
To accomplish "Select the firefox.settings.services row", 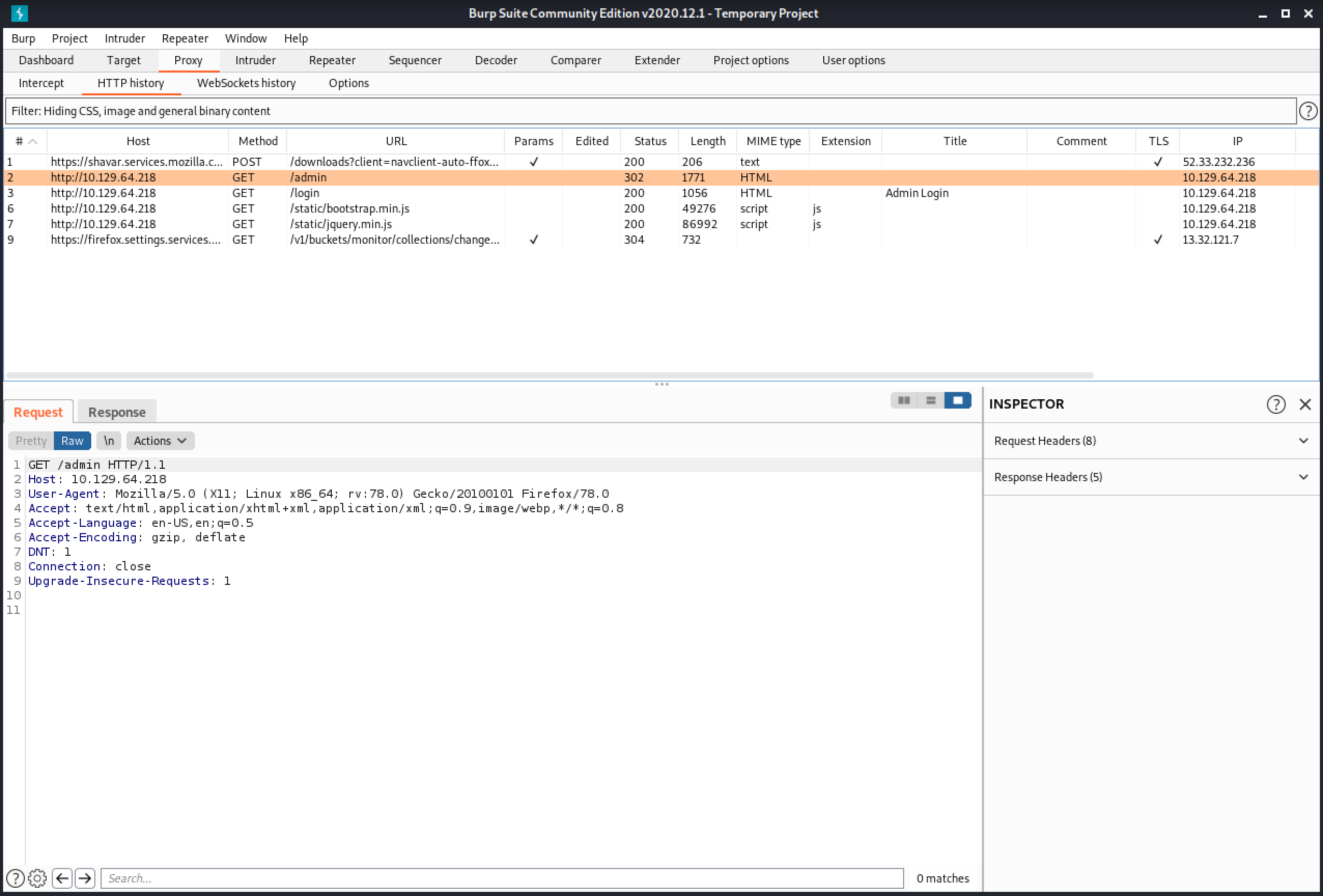I will pos(660,240).
